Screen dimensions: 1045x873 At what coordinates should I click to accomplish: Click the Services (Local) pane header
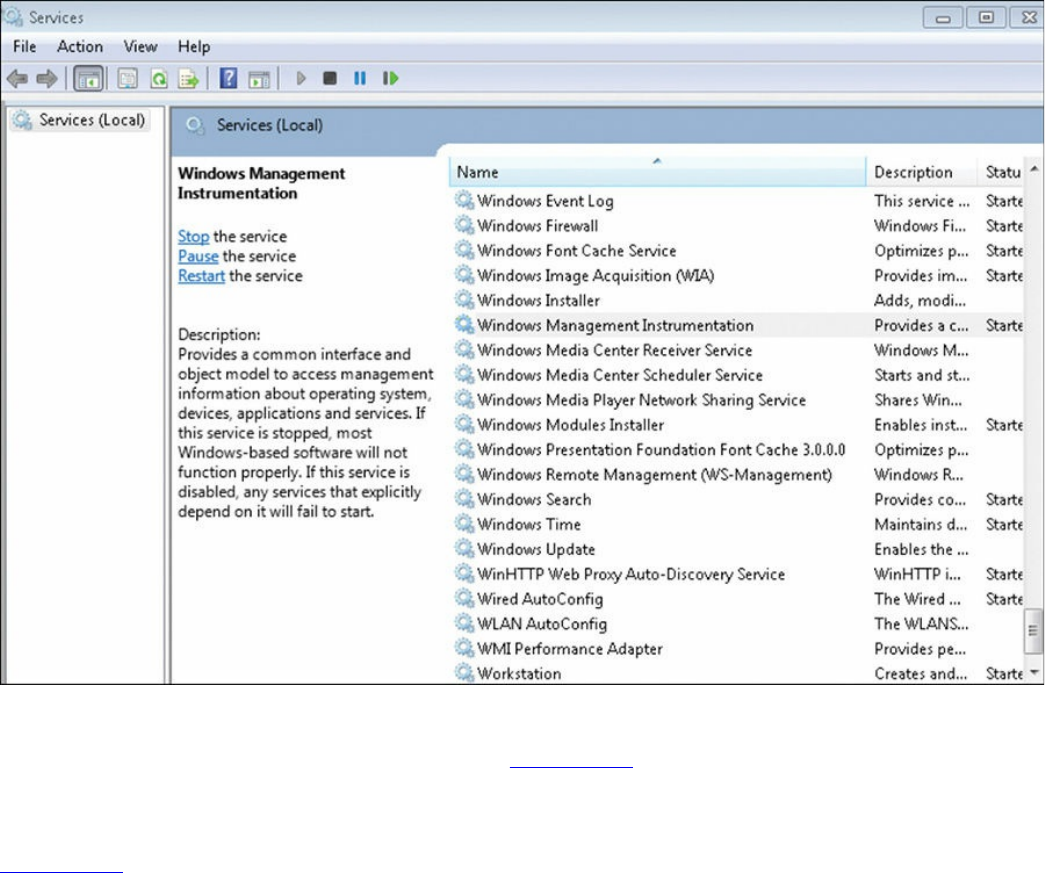click(x=269, y=125)
